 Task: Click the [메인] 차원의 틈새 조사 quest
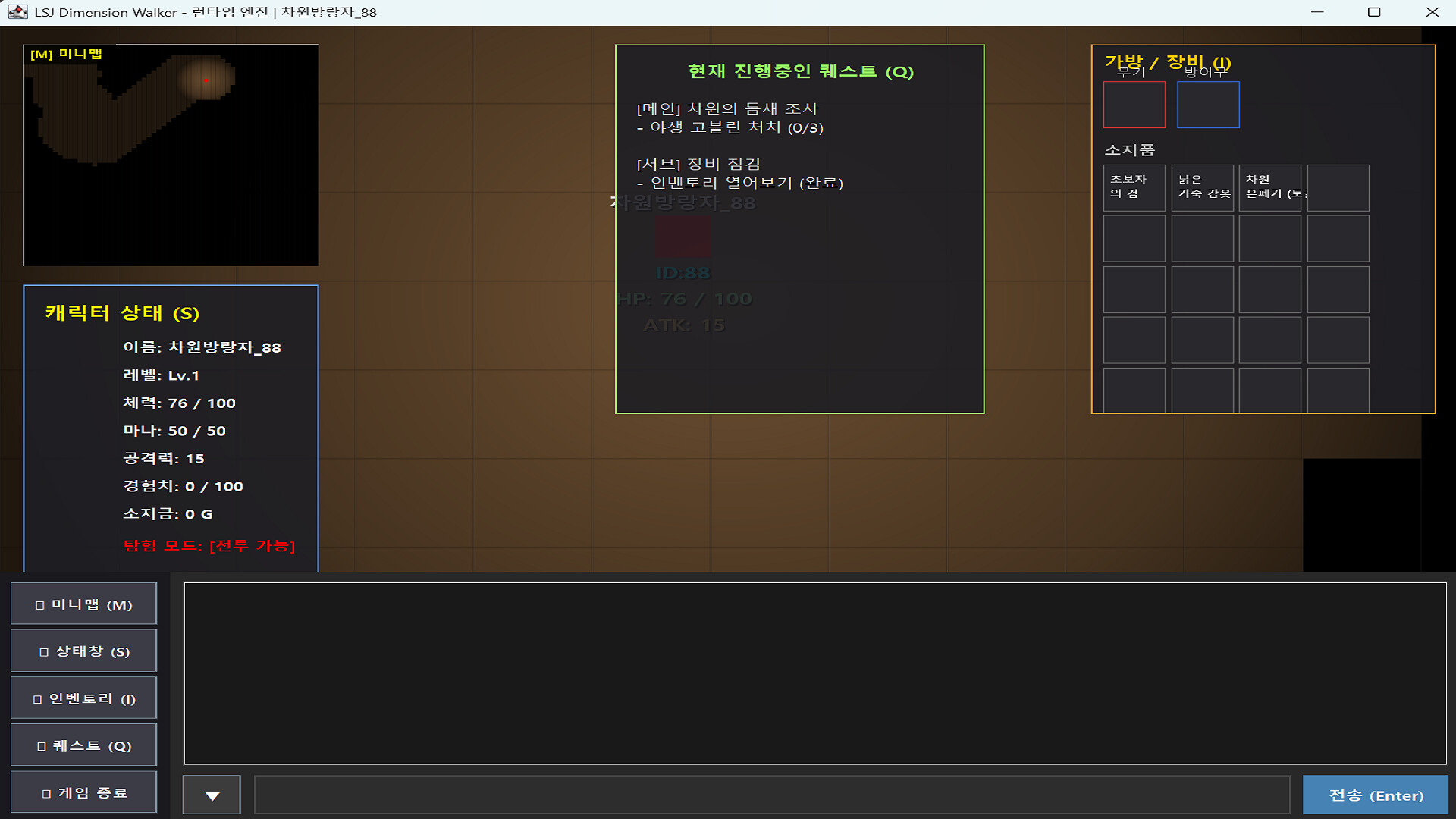(x=727, y=108)
